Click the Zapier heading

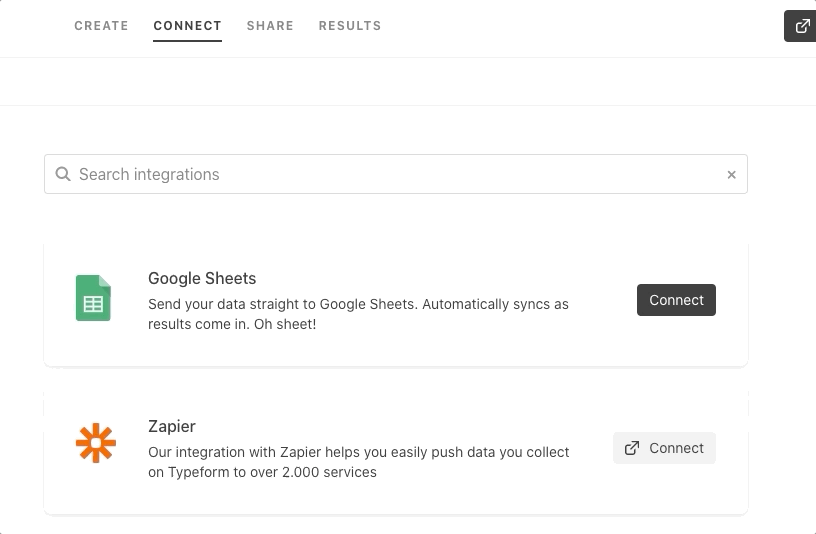pos(171,426)
